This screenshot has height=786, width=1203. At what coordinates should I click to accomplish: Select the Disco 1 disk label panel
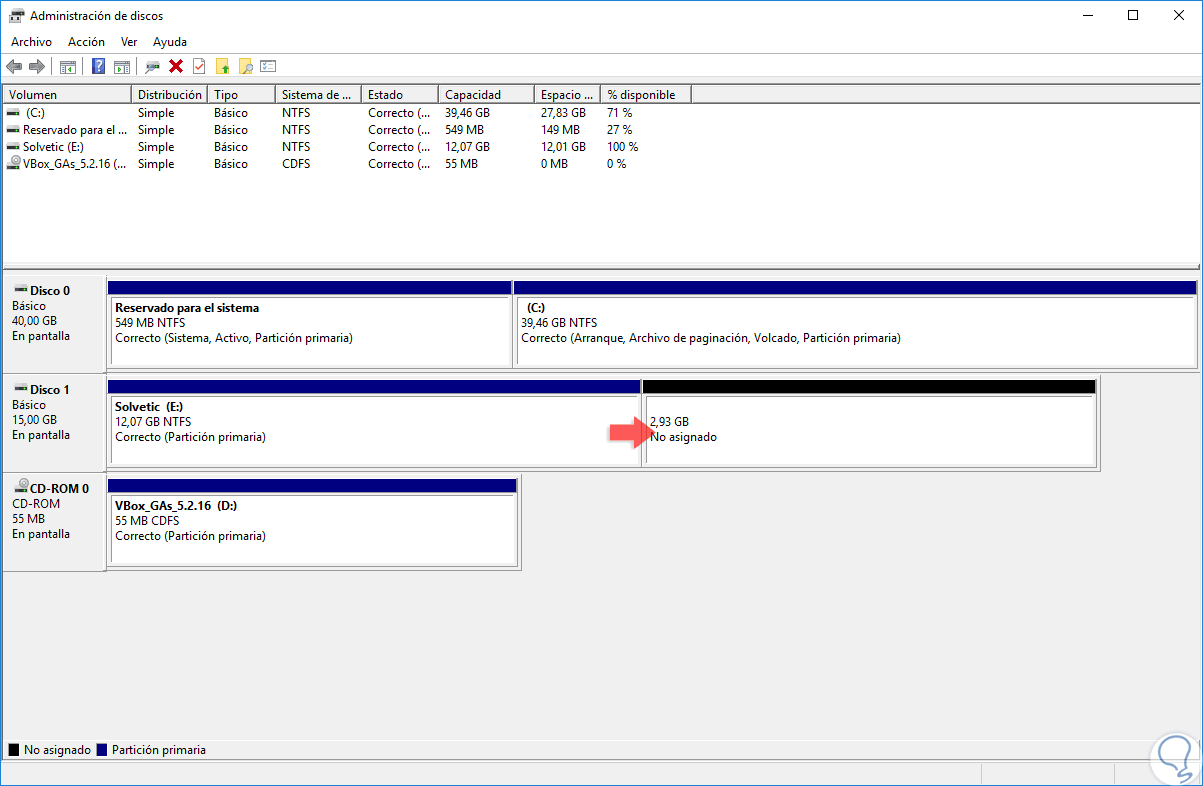(53, 423)
